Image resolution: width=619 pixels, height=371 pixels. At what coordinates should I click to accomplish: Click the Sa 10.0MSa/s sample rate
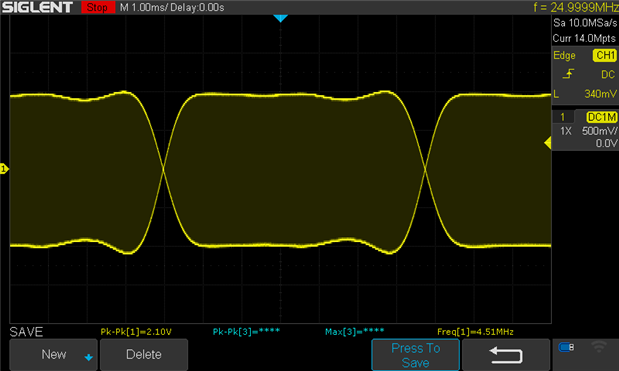click(585, 23)
